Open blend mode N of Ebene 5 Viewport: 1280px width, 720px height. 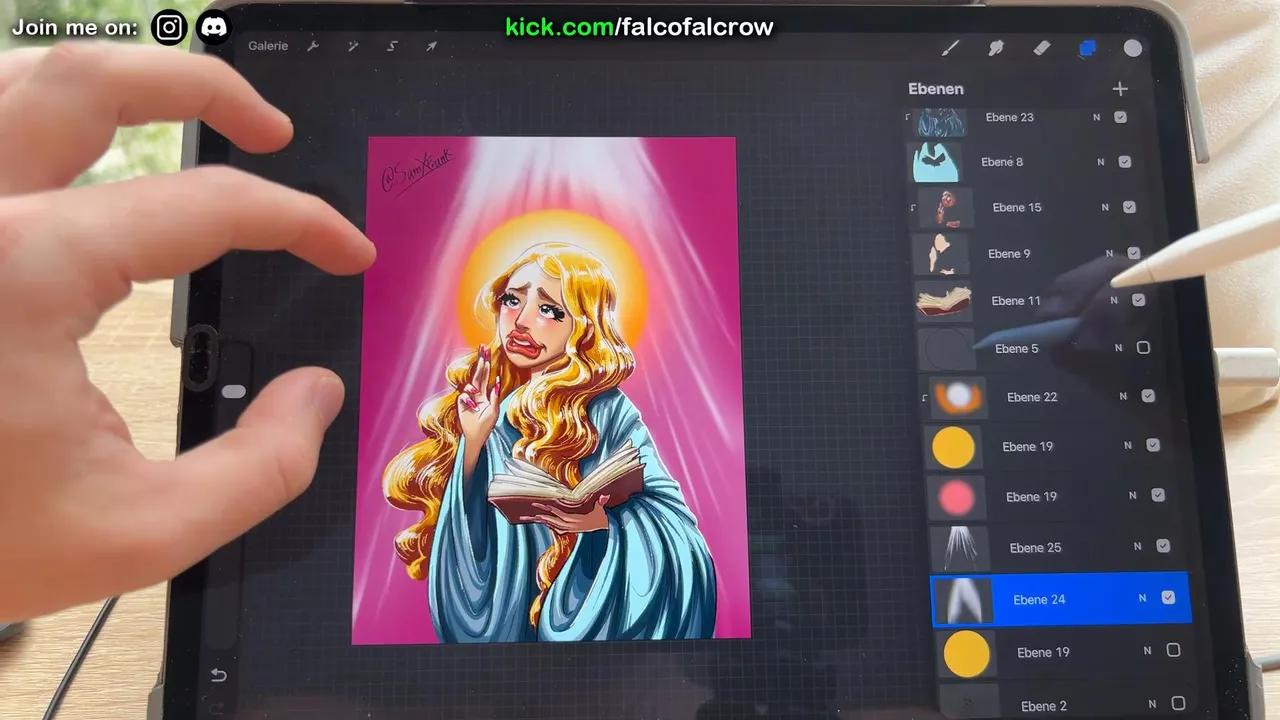click(x=1118, y=348)
